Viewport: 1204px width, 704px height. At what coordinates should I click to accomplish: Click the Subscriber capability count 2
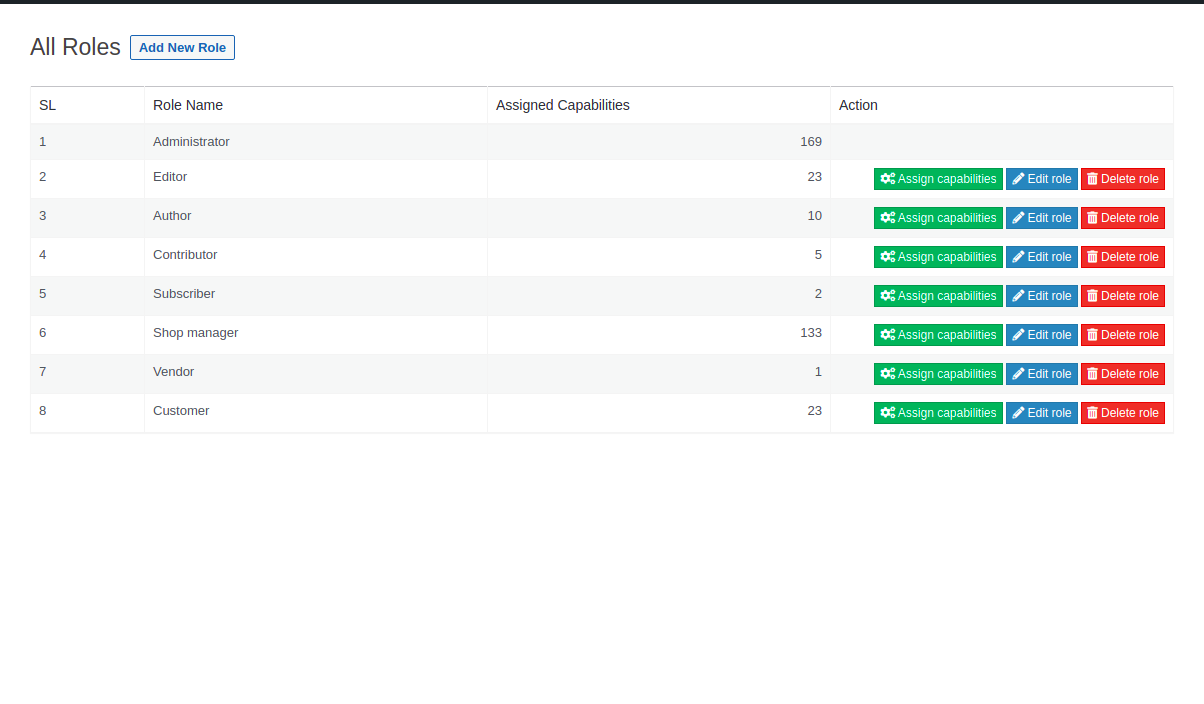(x=818, y=294)
